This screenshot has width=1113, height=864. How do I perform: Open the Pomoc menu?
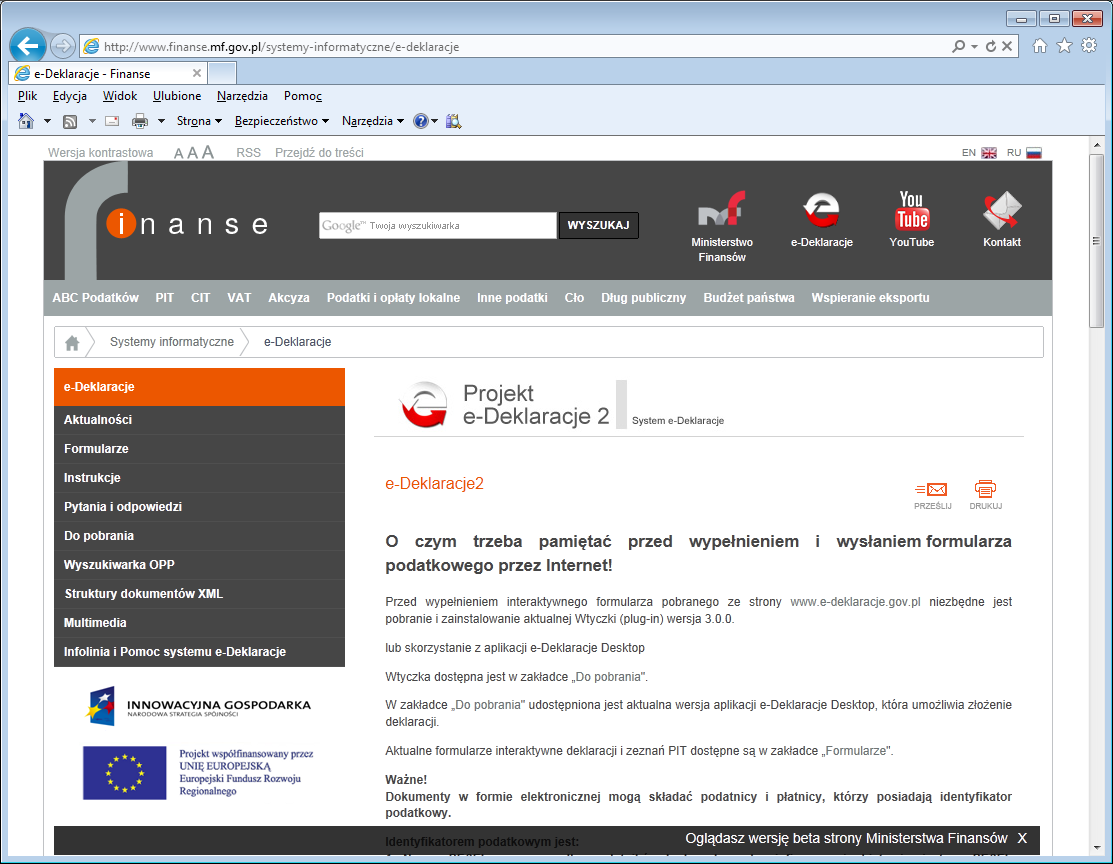click(x=302, y=96)
